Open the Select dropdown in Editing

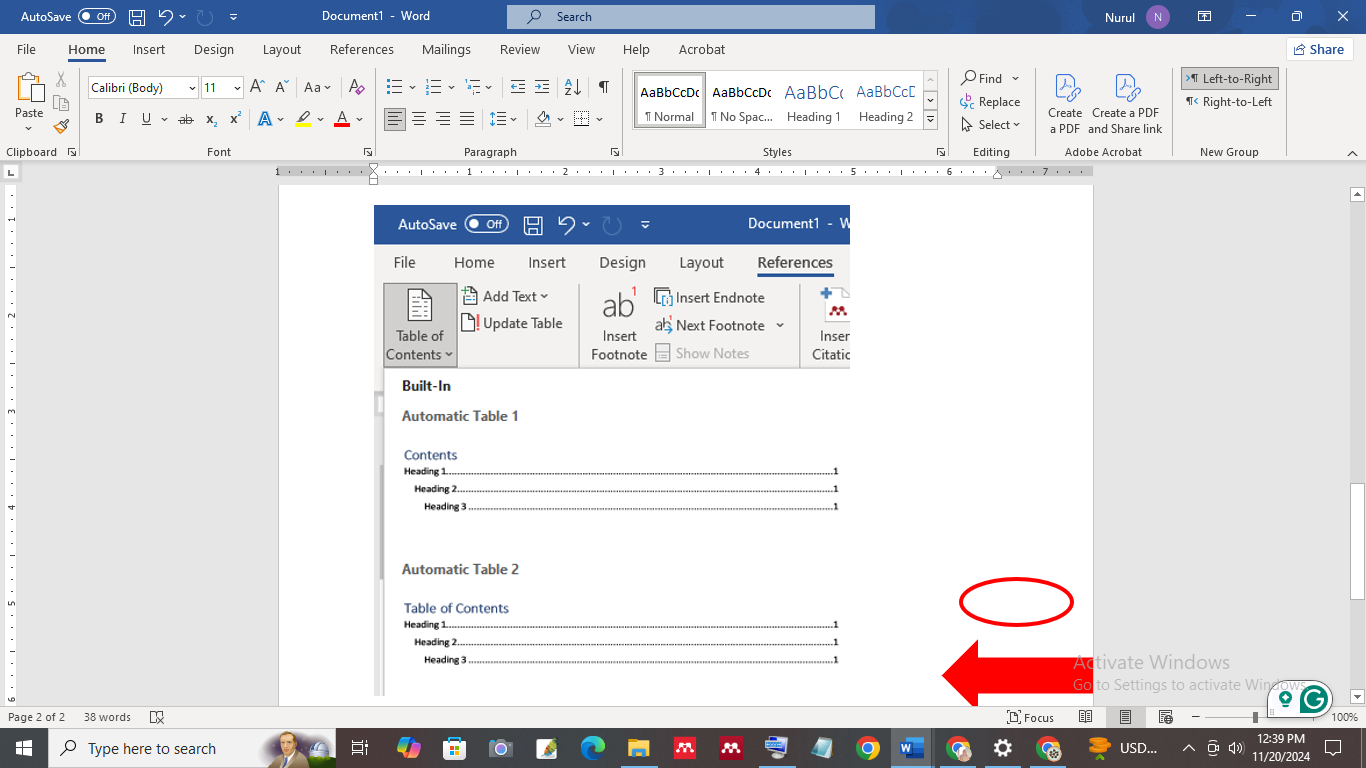(x=991, y=125)
